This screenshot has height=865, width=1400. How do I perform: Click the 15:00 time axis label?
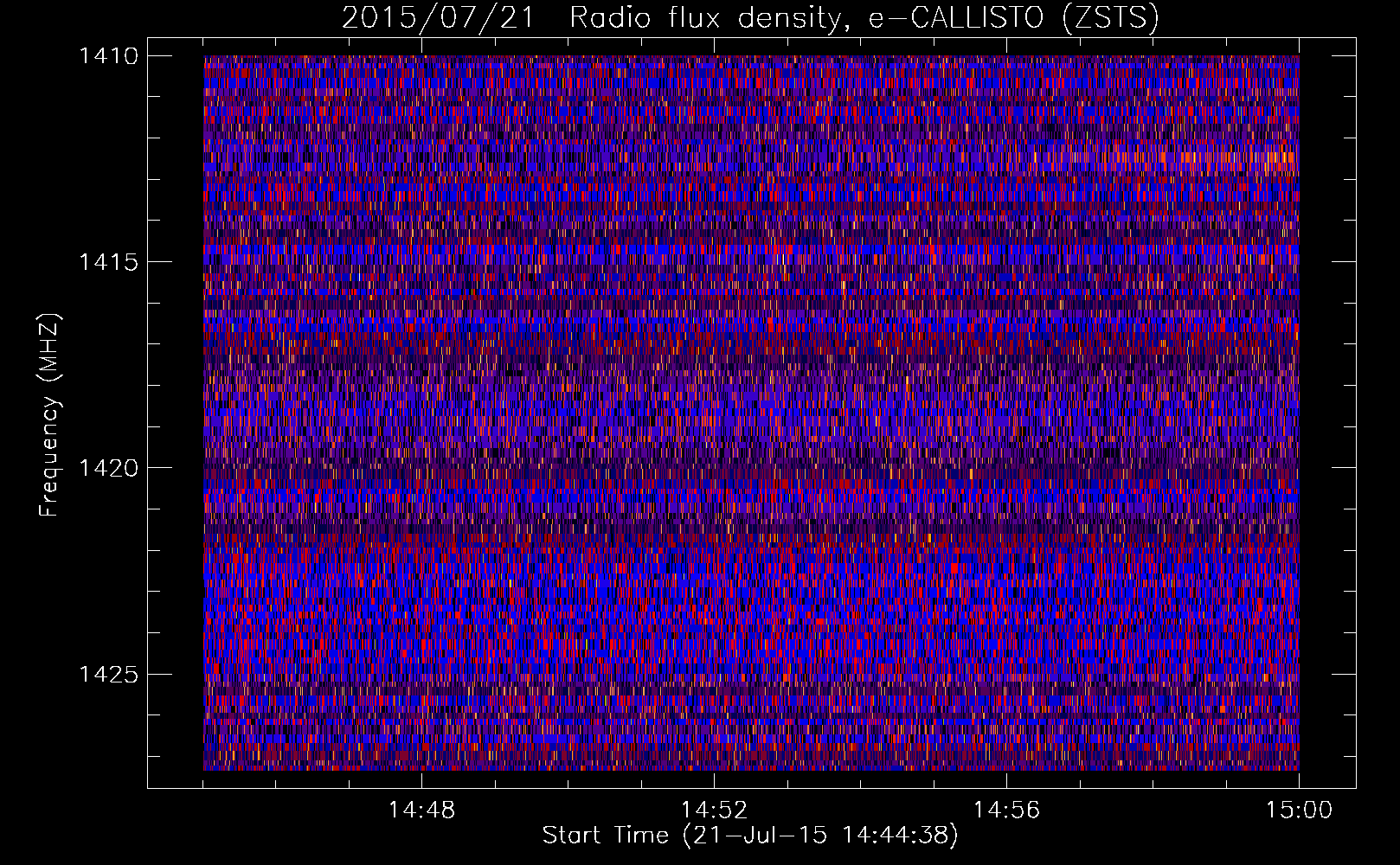pos(1299,811)
